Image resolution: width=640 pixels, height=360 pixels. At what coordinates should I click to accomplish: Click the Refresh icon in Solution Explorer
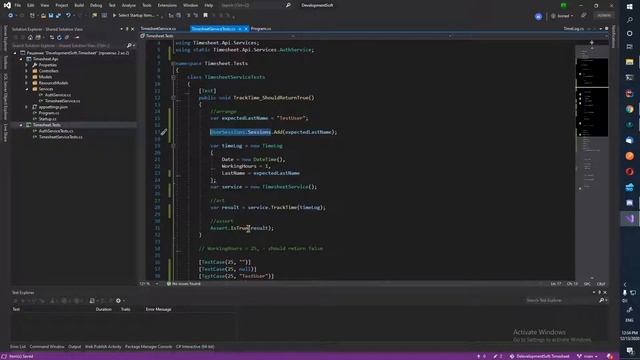point(59,37)
